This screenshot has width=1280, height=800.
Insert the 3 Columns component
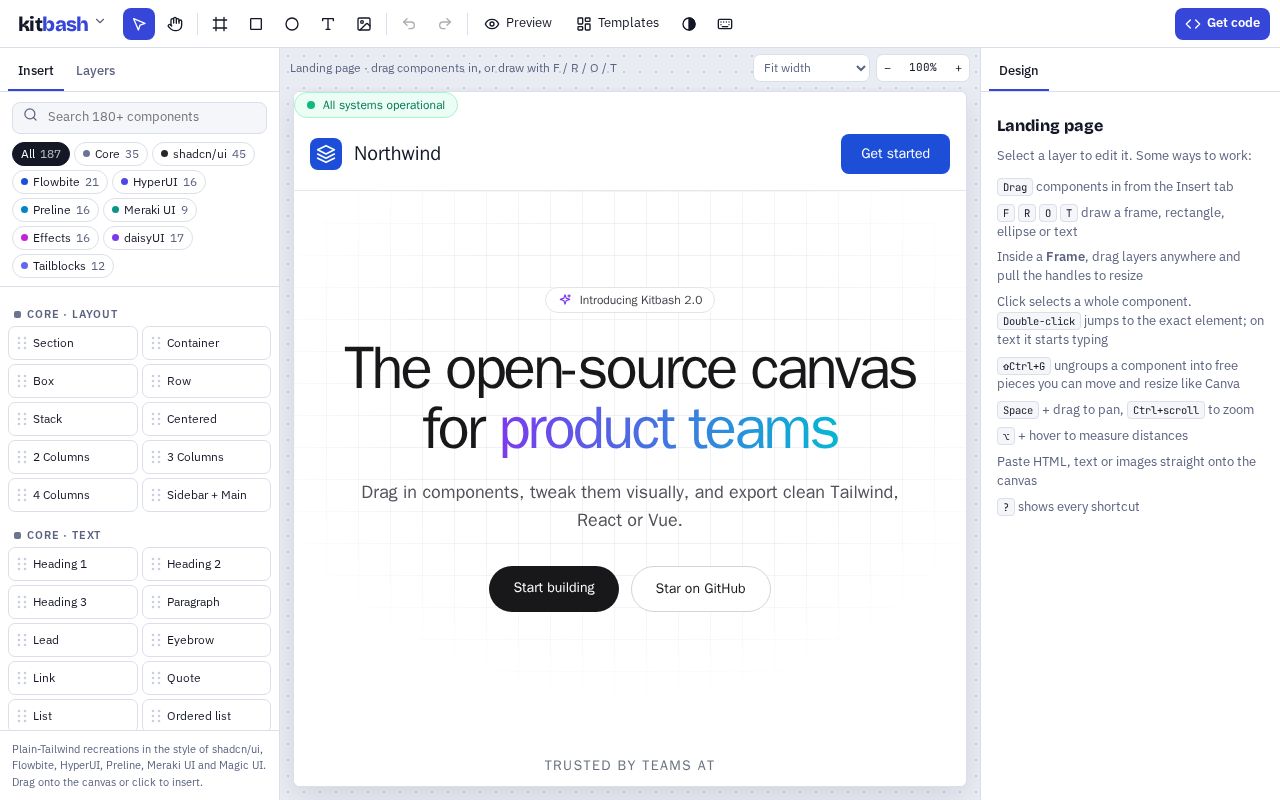(x=206, y=457)
